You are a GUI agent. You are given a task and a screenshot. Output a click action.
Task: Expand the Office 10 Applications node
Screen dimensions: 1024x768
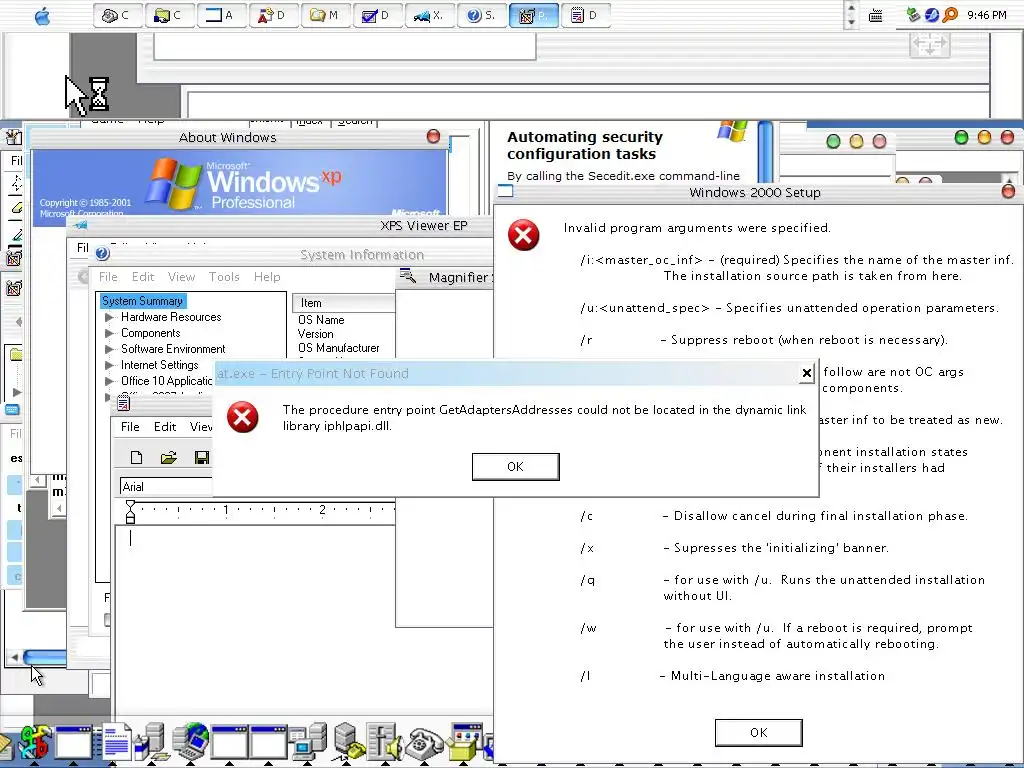[x=110, y=381]
